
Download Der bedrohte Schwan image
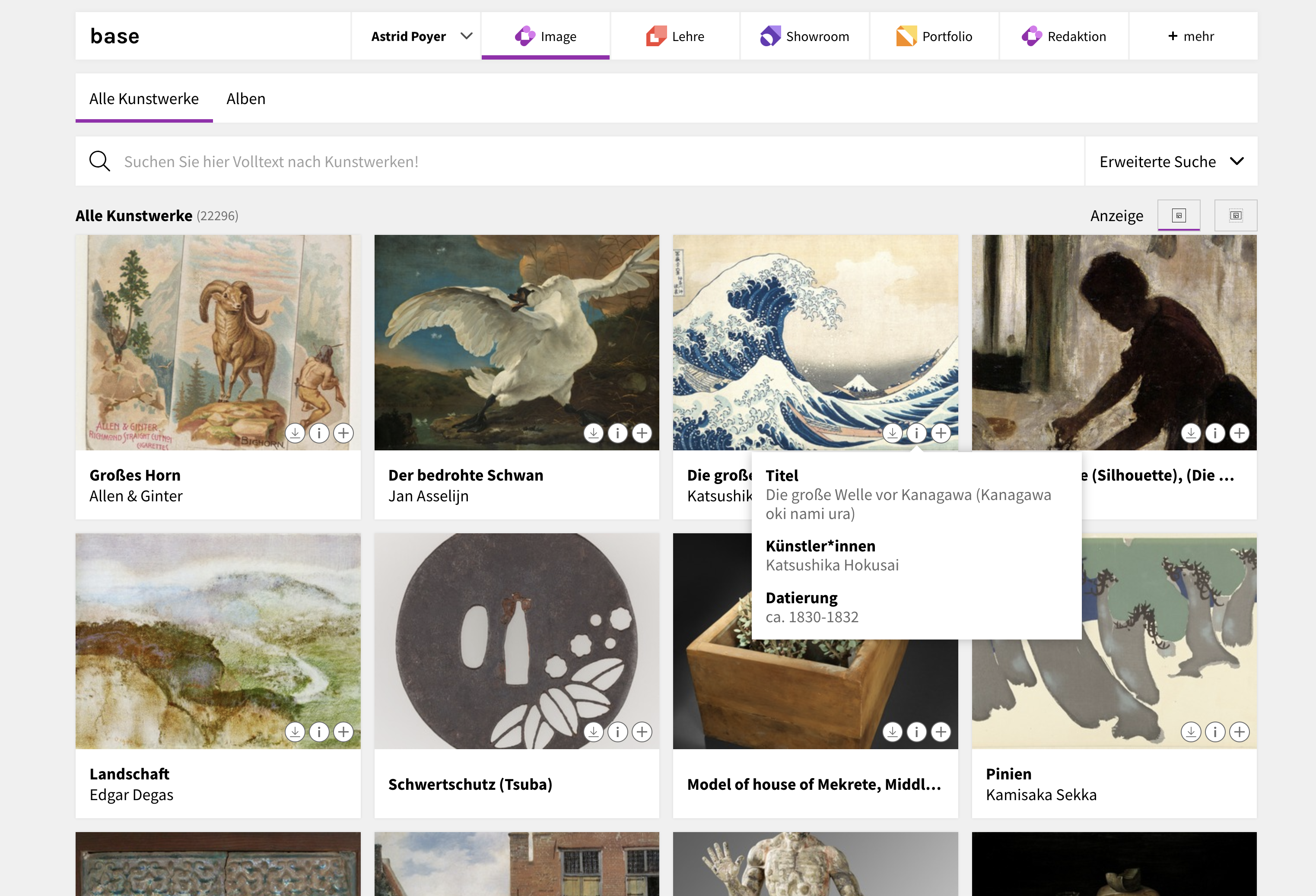click(x=594, y=433)
